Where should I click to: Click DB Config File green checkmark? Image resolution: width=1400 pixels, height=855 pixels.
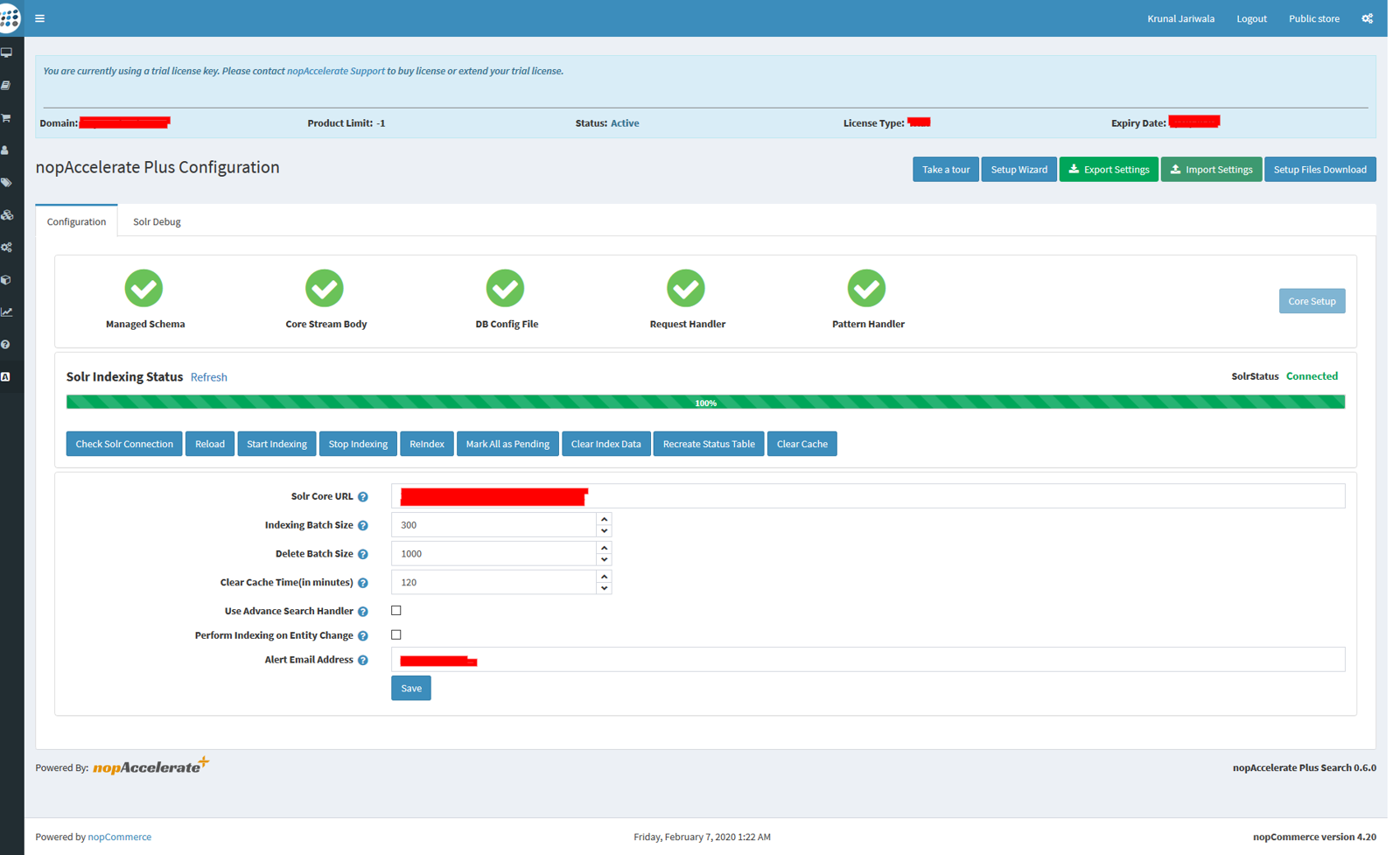505,288
